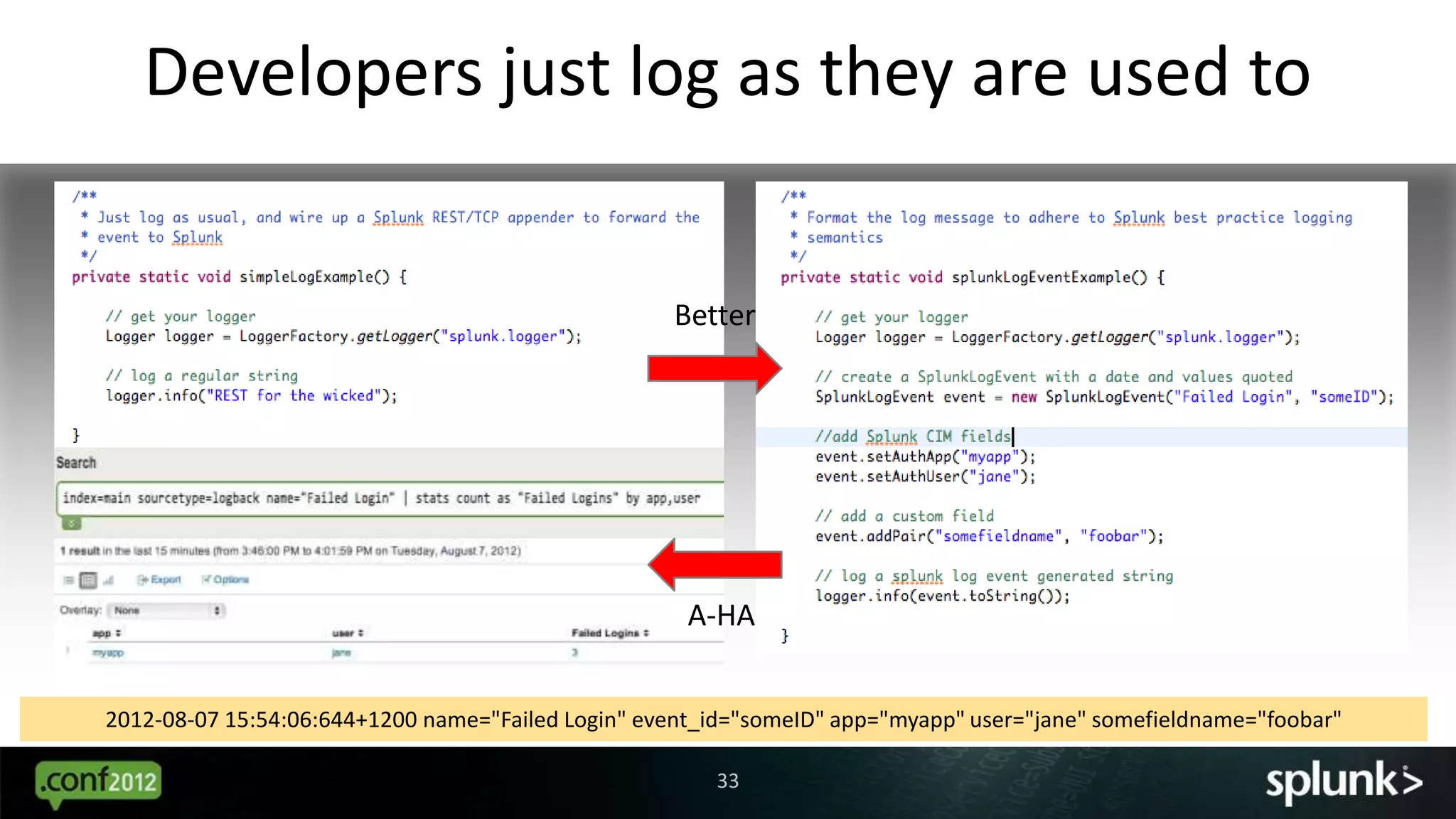Open the Options link
The width and height of the screenshot is (1456, 819).
pyautogui.click(x=225, y=579)
